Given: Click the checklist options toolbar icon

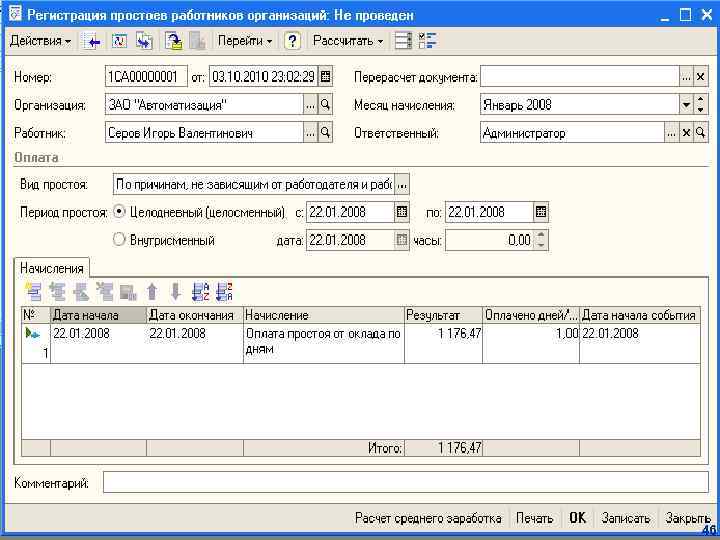Looking at the screenshot, I should [x=428, y=41].
